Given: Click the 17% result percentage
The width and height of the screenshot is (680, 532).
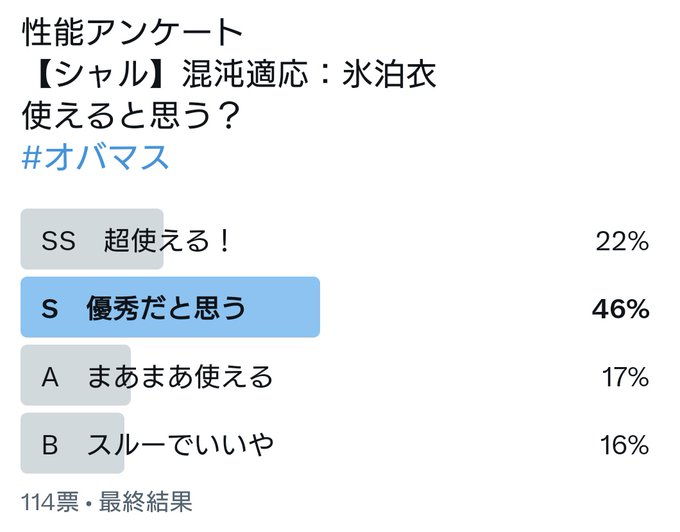Looking at the screenshot, I should (x=625, y=377).
